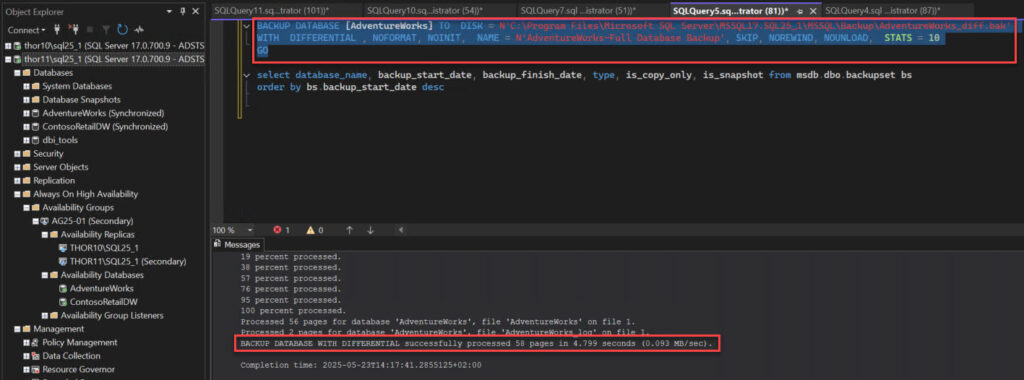Collapse Always On High Availability folder
1024x380 pixels.
pos(17,195)
